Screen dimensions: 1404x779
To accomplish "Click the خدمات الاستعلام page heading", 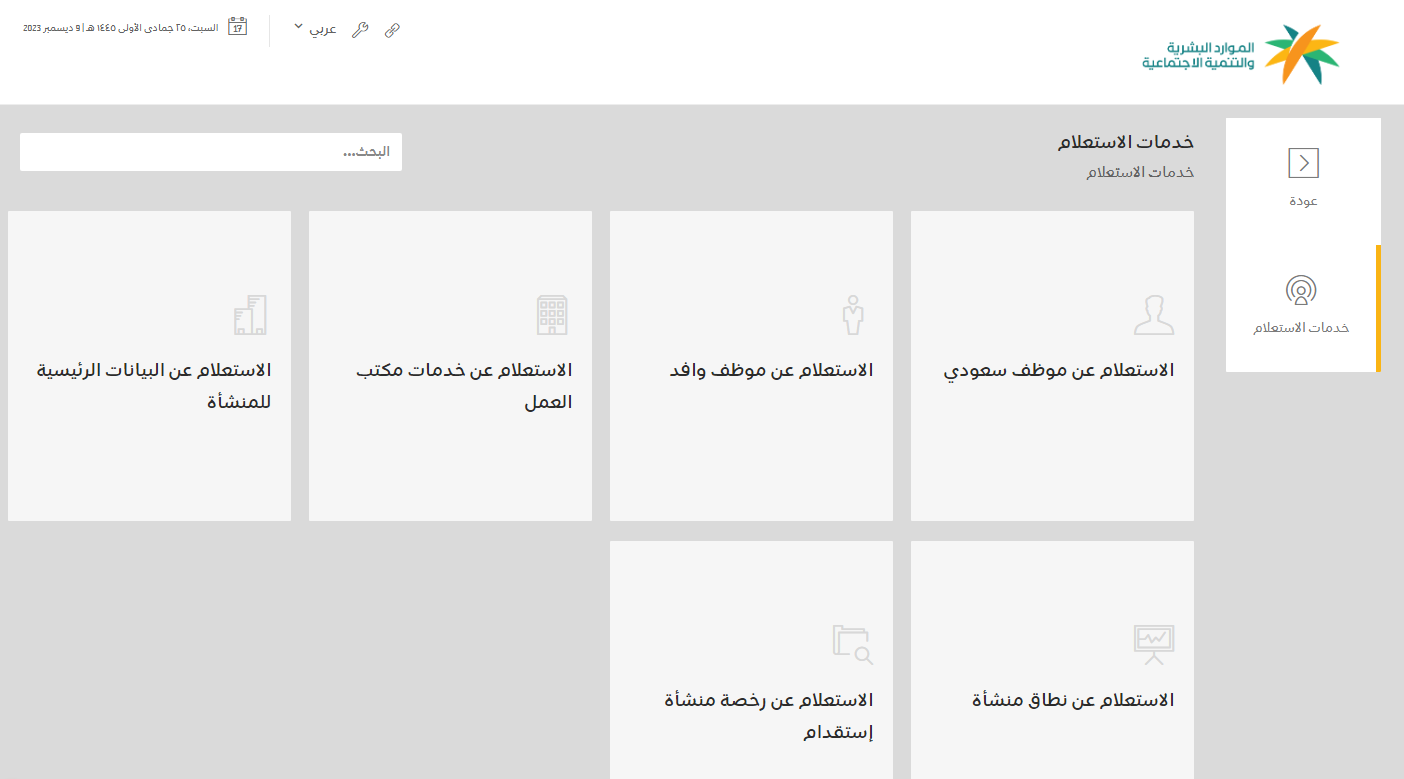I will pos(1126,142).
